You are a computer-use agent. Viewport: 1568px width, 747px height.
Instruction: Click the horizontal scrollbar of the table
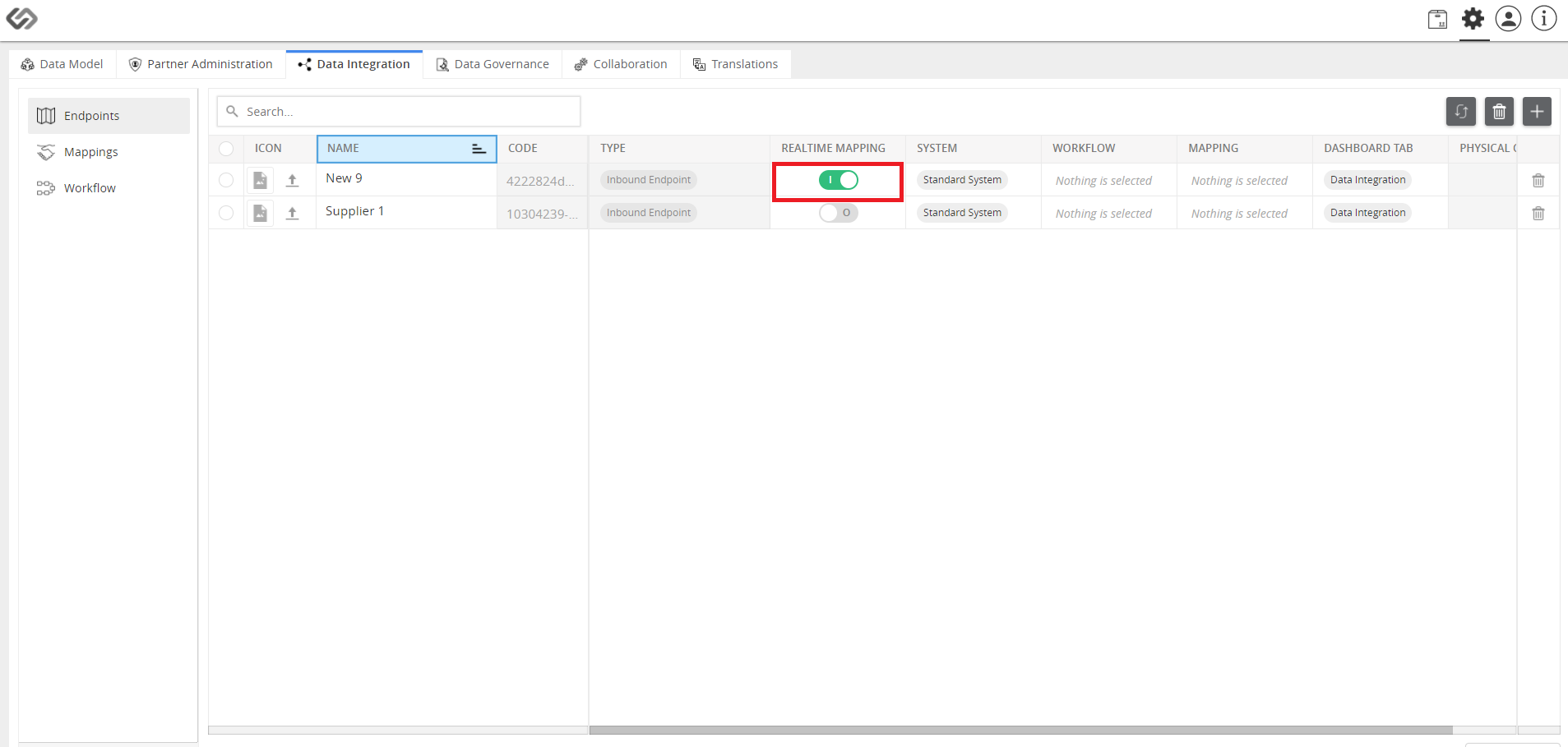(1020, 730)
